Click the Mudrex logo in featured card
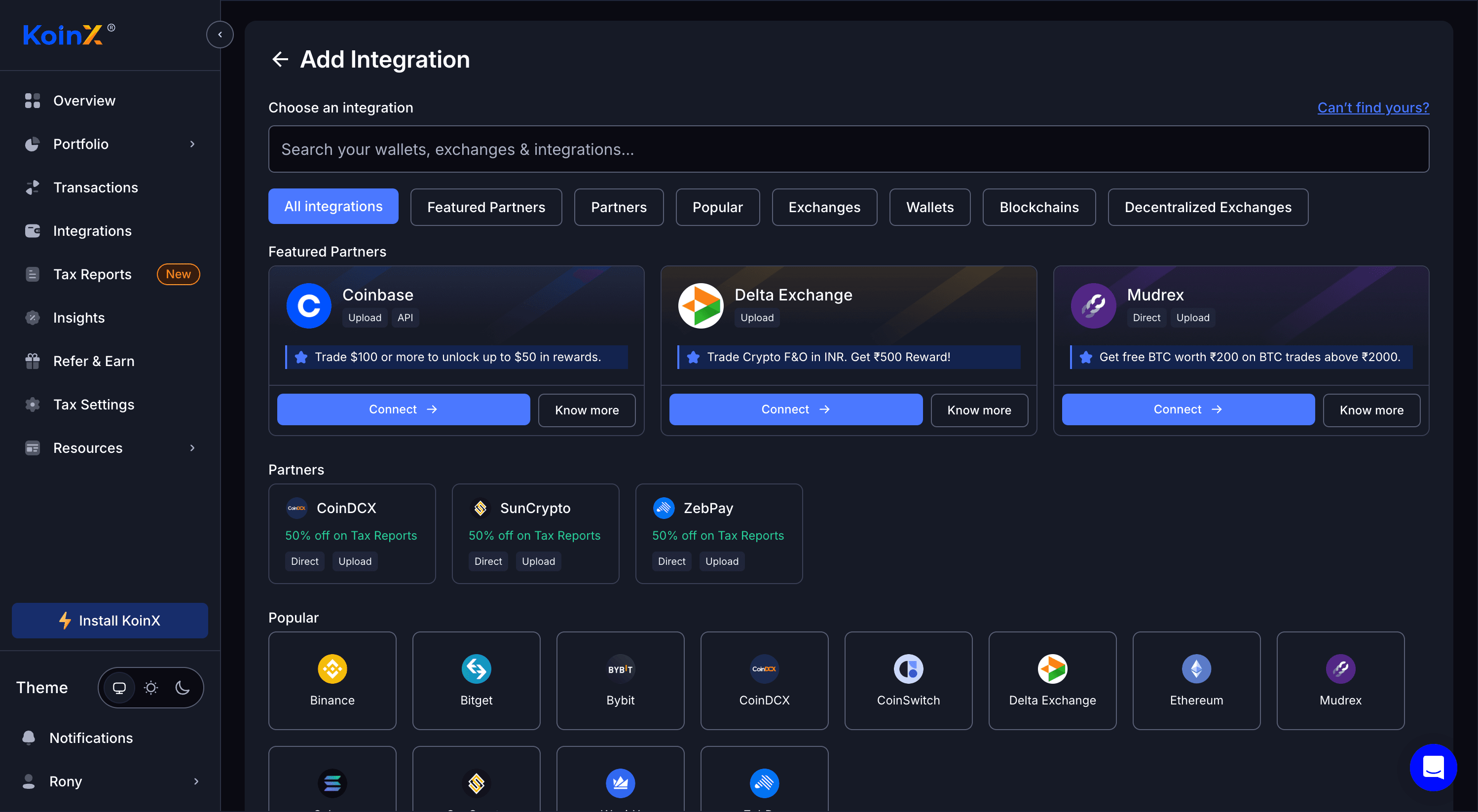1478x812 pixels. click(x=1093, y=306)
